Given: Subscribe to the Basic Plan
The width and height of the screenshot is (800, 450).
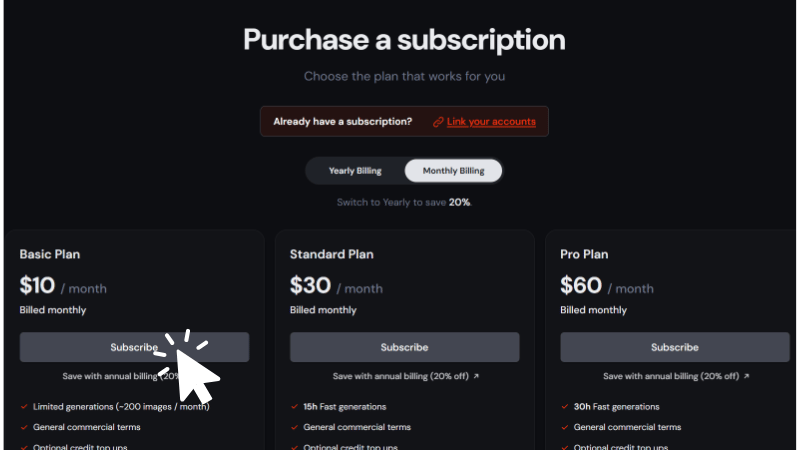Looking at the screenshot, I should [x=134, y=347].
